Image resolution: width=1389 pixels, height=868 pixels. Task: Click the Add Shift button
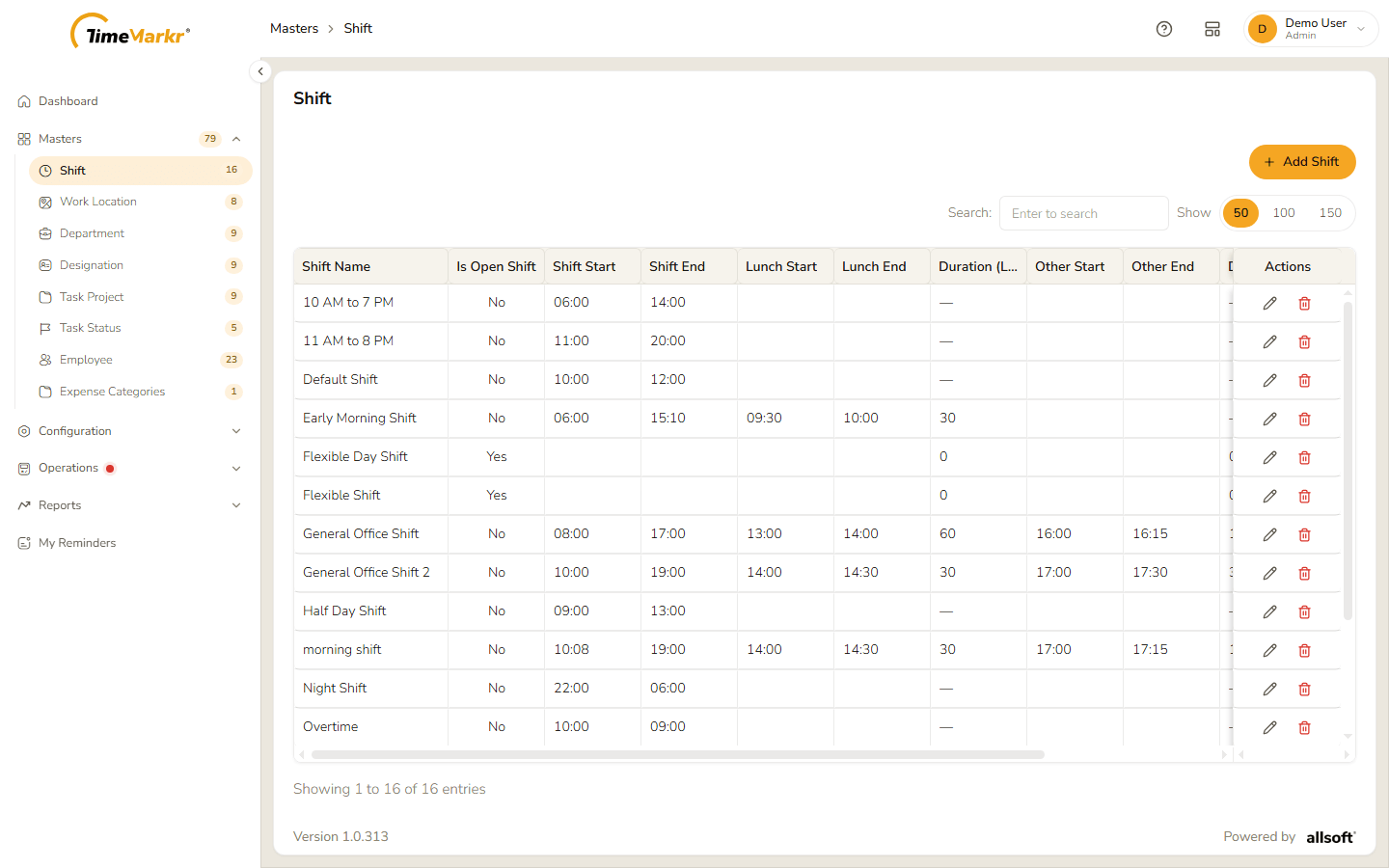(1302, 162)
